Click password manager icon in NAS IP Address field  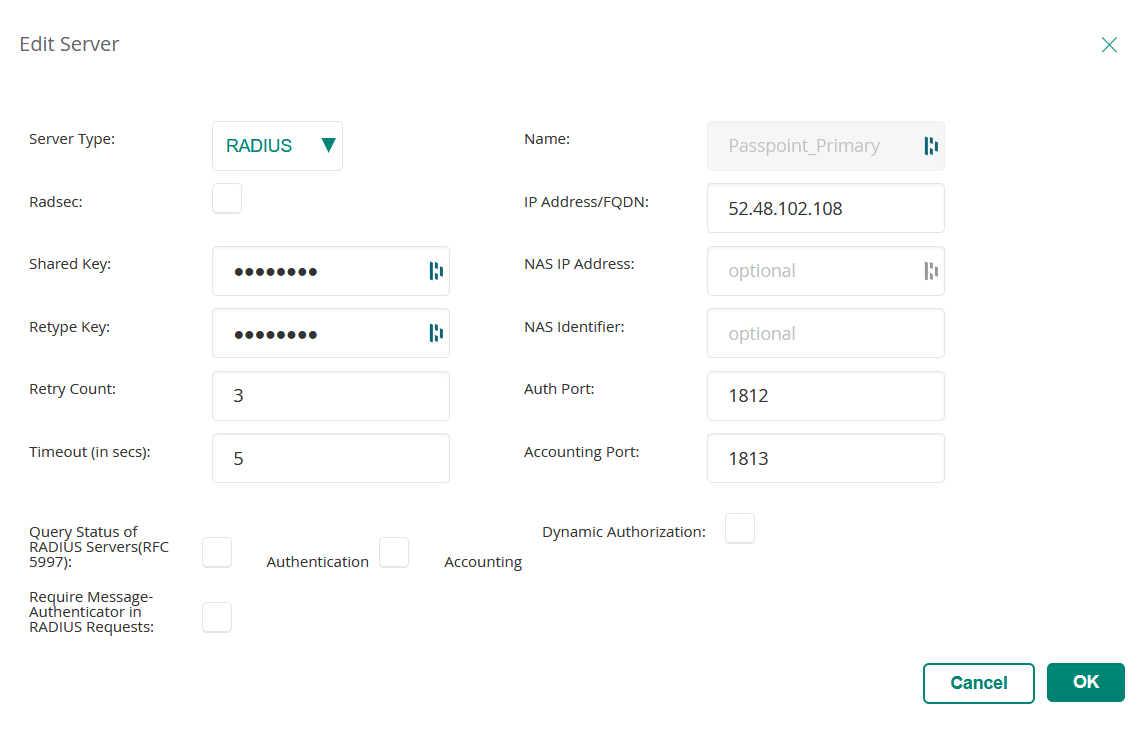pyautogui.click(x=930, y=271)
